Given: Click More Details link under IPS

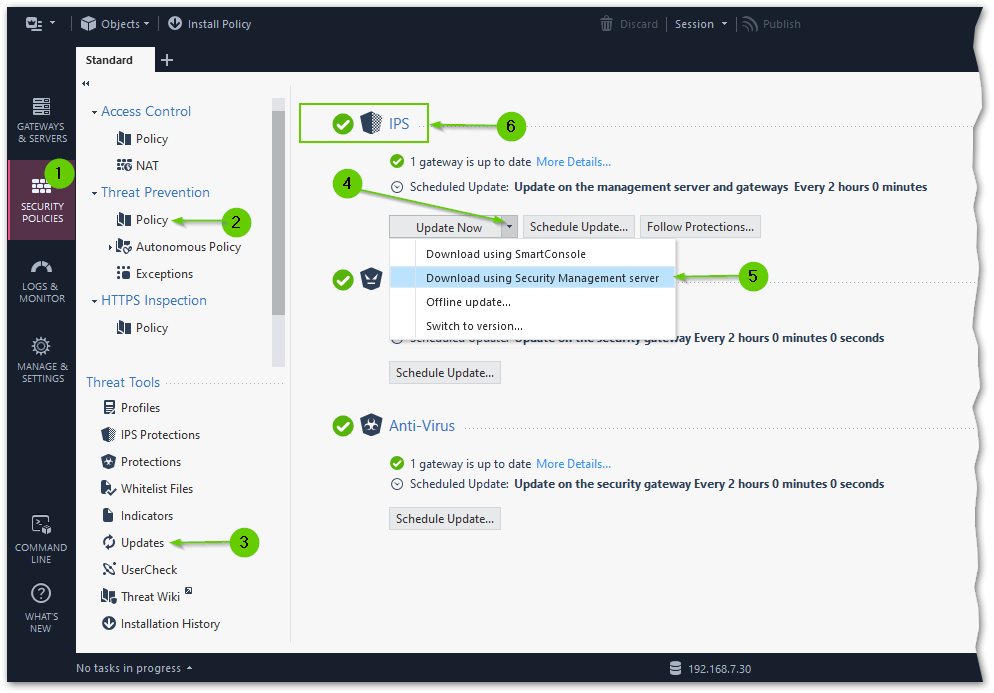Looking at the screenshot, I should click(x=573, y=162).
